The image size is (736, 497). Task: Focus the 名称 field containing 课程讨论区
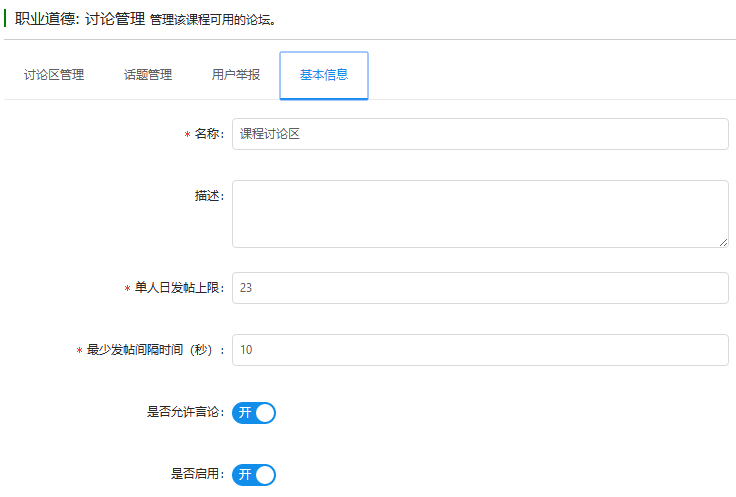(x=480, y=134)
